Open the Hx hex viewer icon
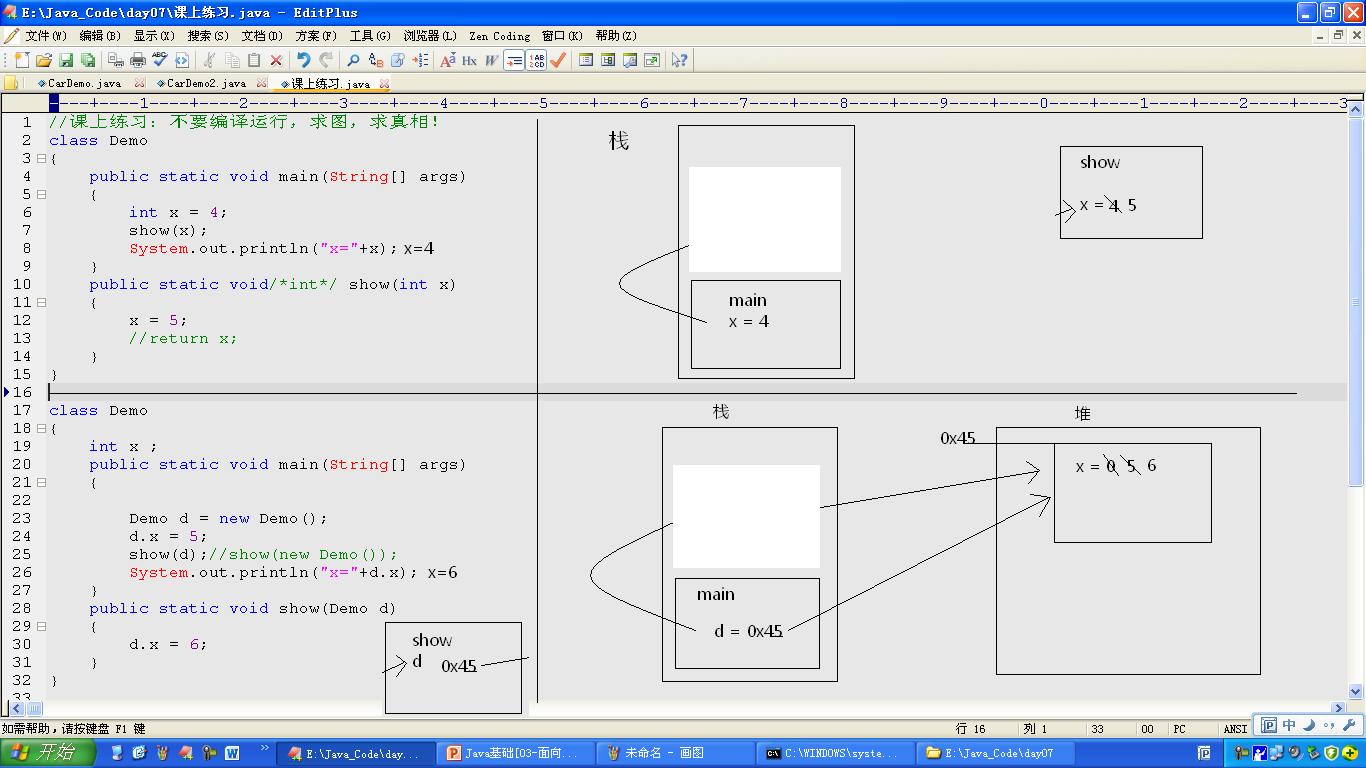Screen dimensions: 1366x768 tap(469, 60)
